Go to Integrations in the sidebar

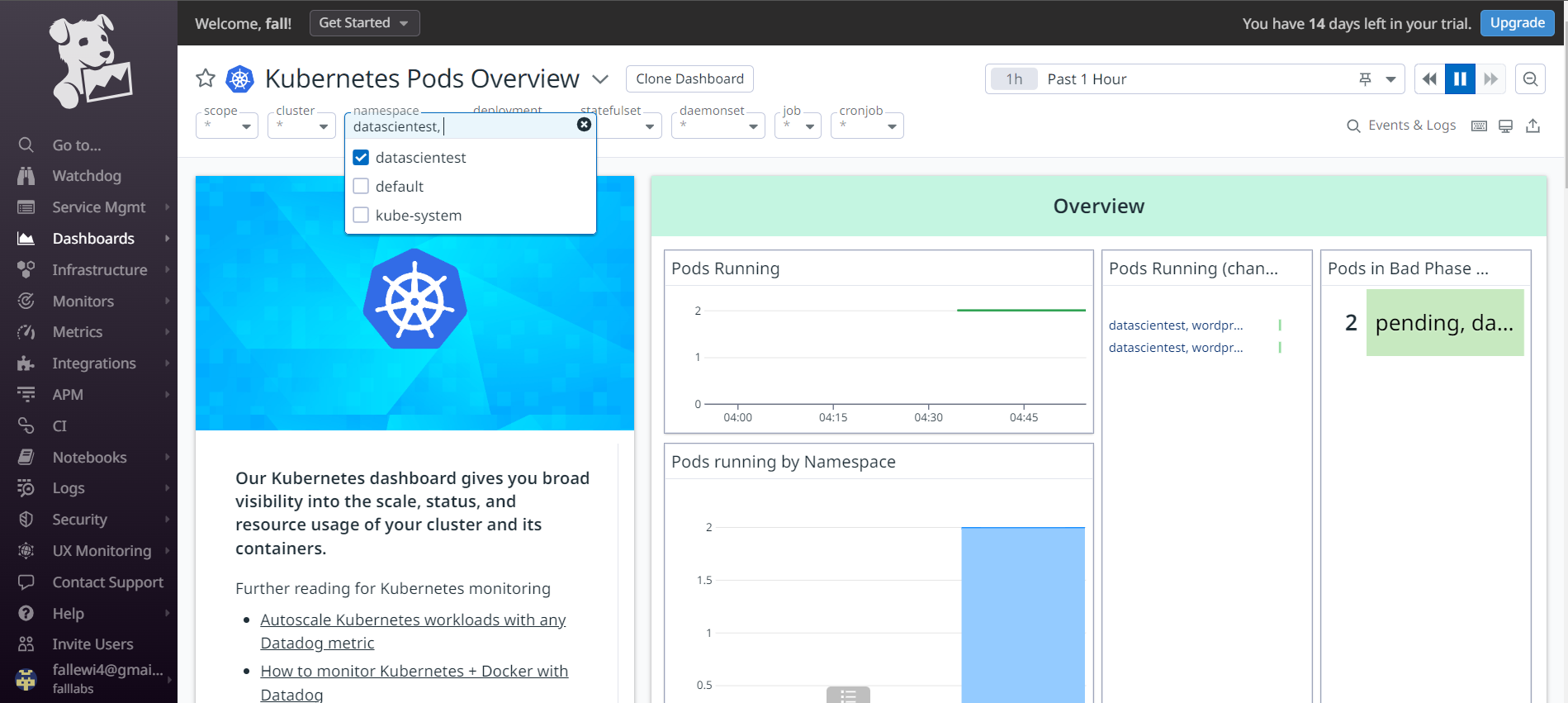pos(93,363)
